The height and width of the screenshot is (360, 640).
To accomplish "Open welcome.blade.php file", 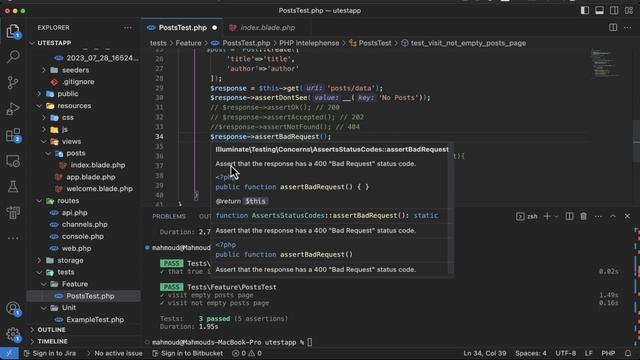I will click(x=99, y=189).
